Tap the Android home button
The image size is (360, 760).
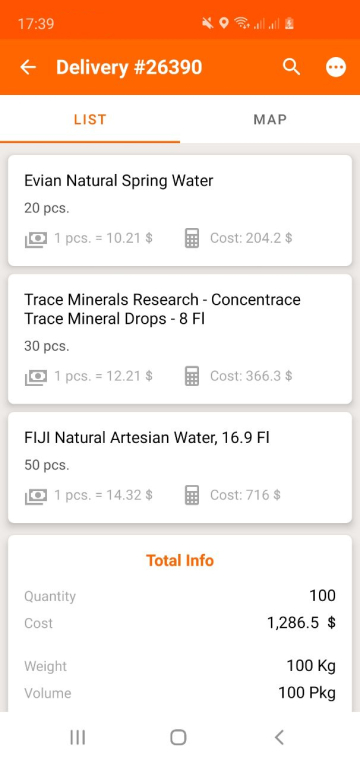pyautogui.click(x=178, y=737)
